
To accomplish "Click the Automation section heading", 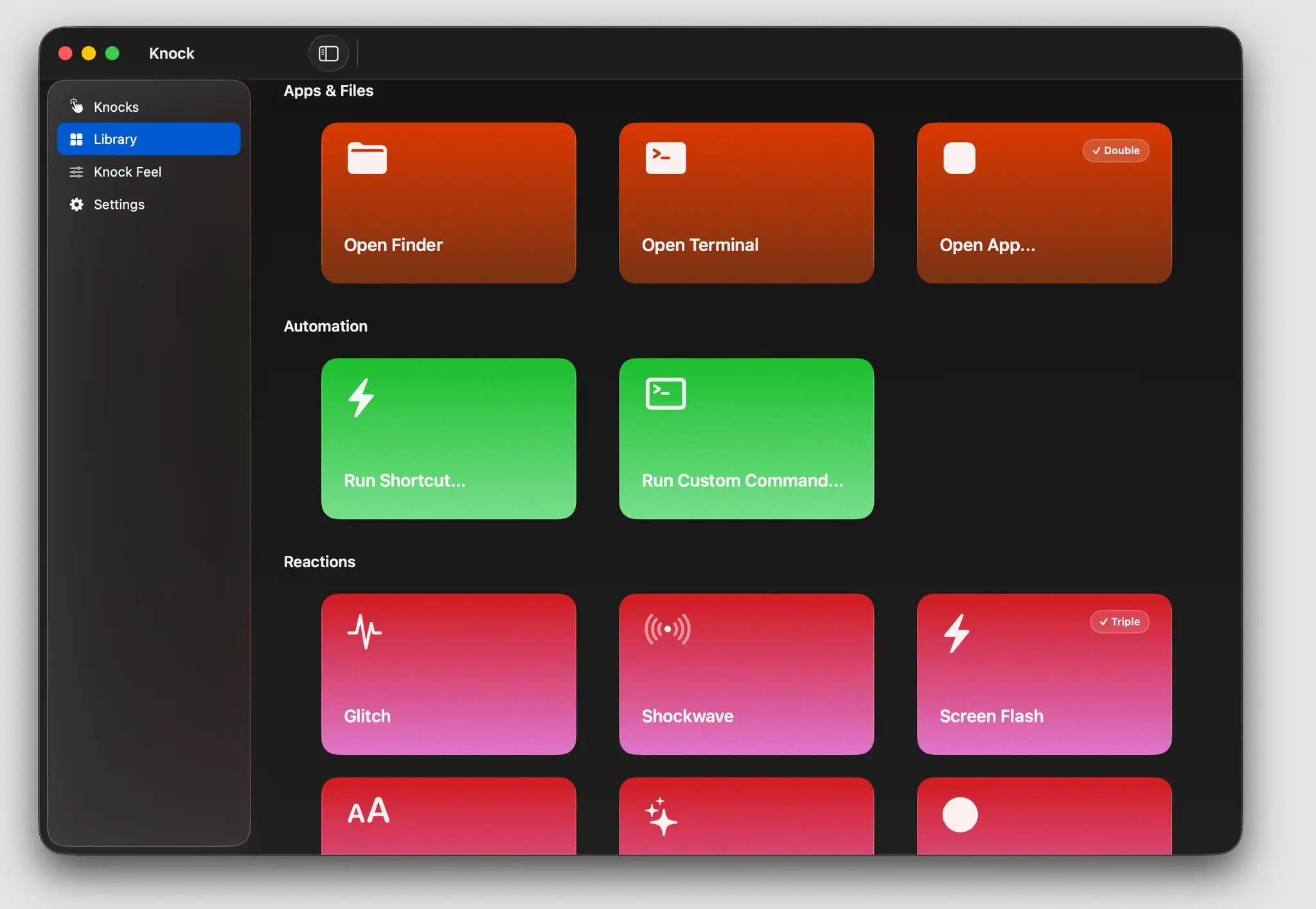I will [x=326, y=326].
